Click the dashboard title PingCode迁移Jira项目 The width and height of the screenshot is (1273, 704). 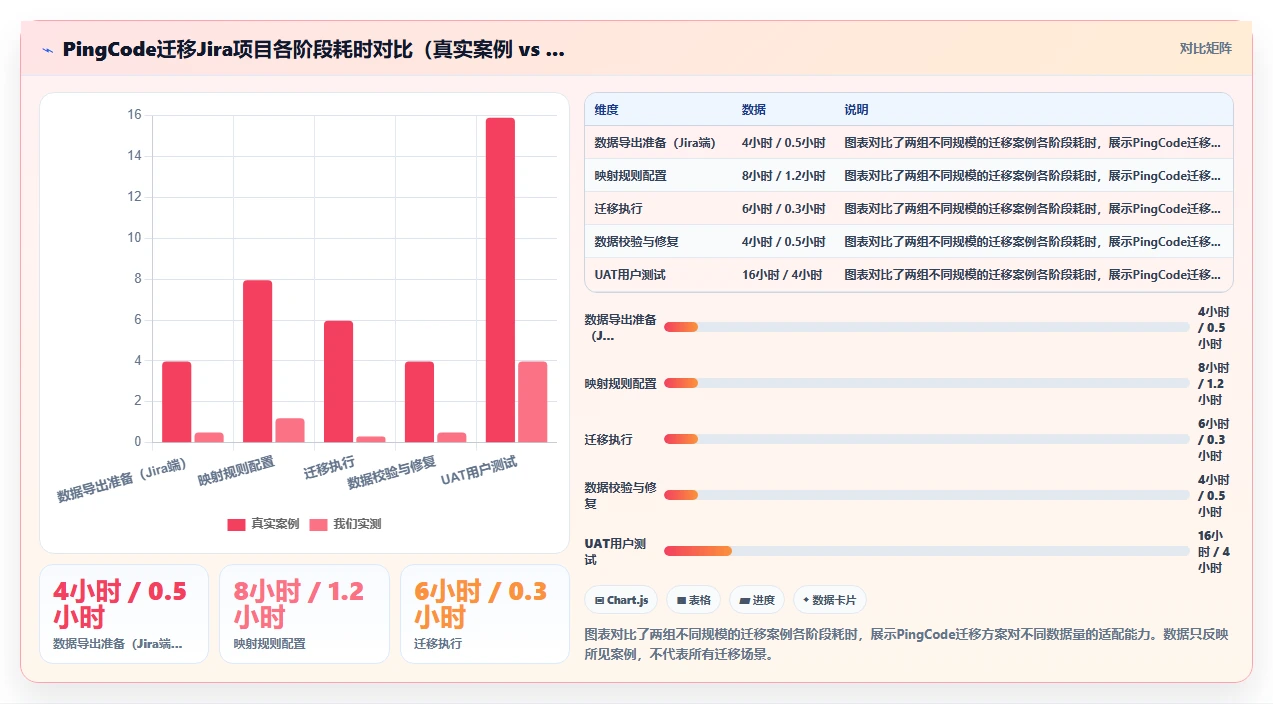click(314, 49)
